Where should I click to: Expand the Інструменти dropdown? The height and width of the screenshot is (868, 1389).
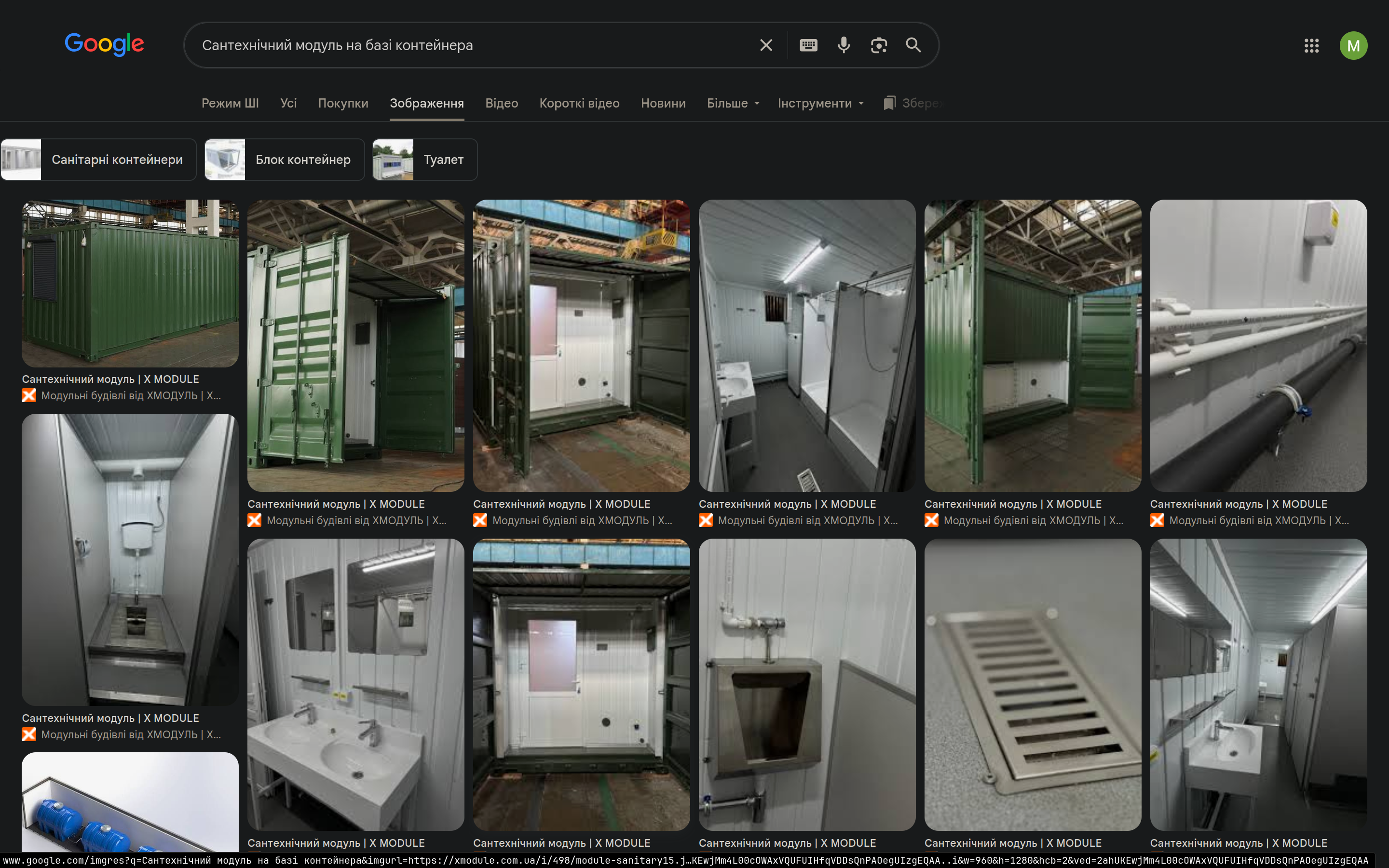coord(821,103)
